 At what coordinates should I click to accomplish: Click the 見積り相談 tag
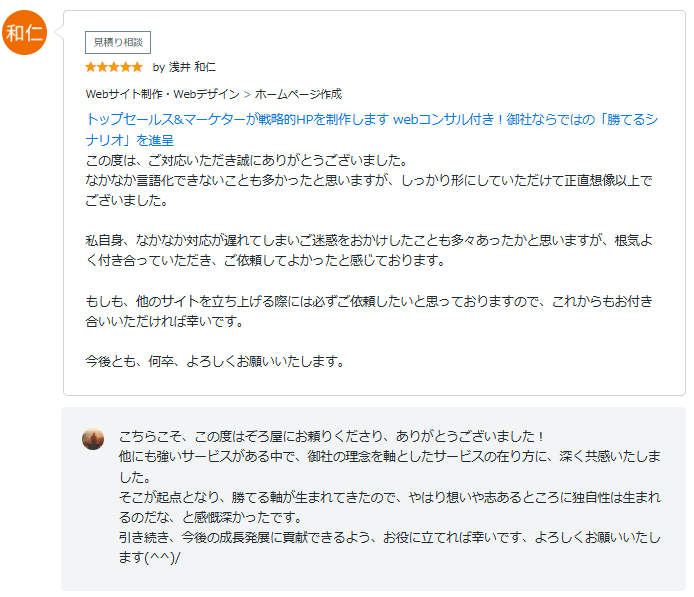(118, 42)
